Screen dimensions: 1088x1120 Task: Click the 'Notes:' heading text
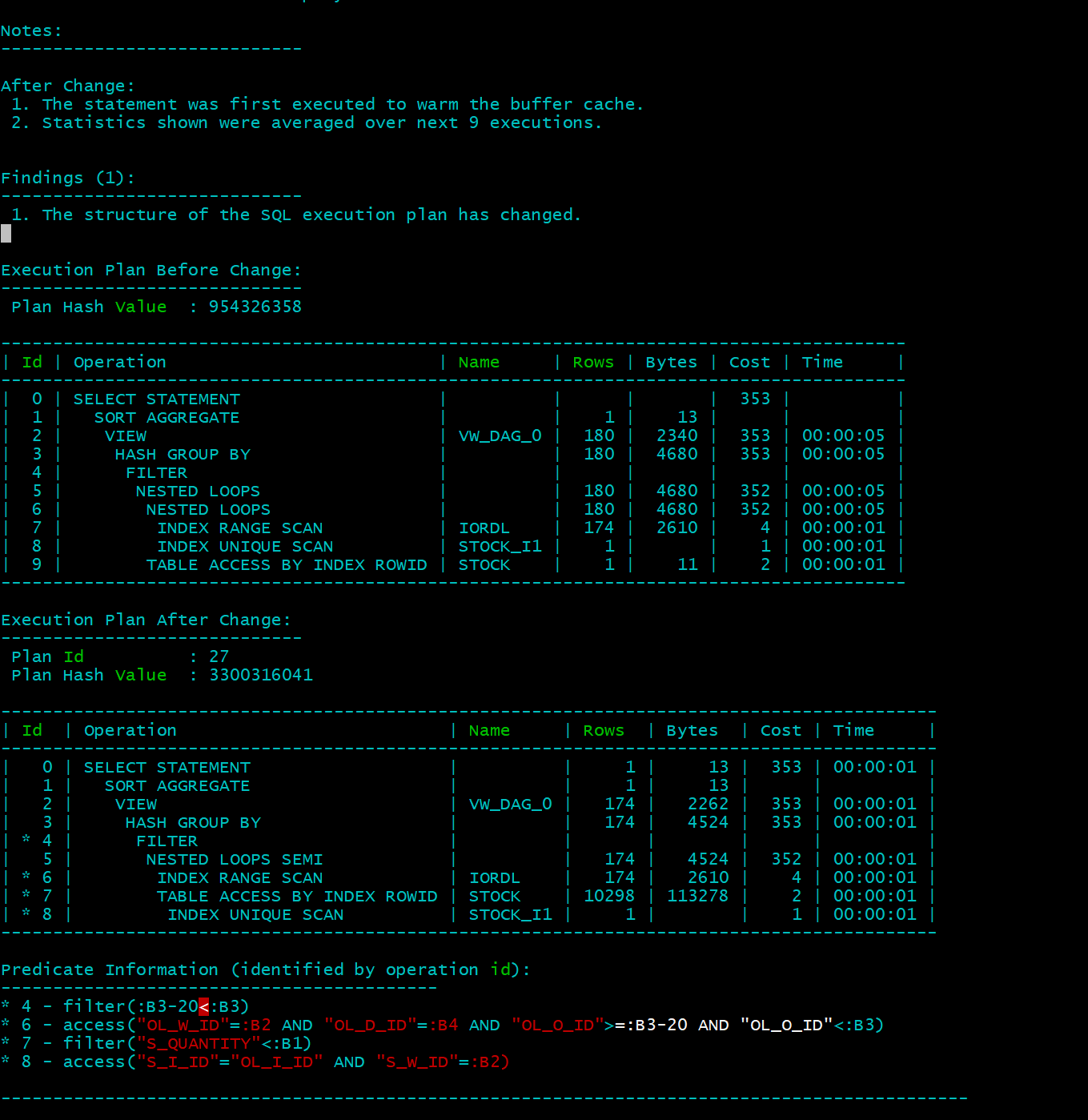pyautogui.click(x=31, y=31)
